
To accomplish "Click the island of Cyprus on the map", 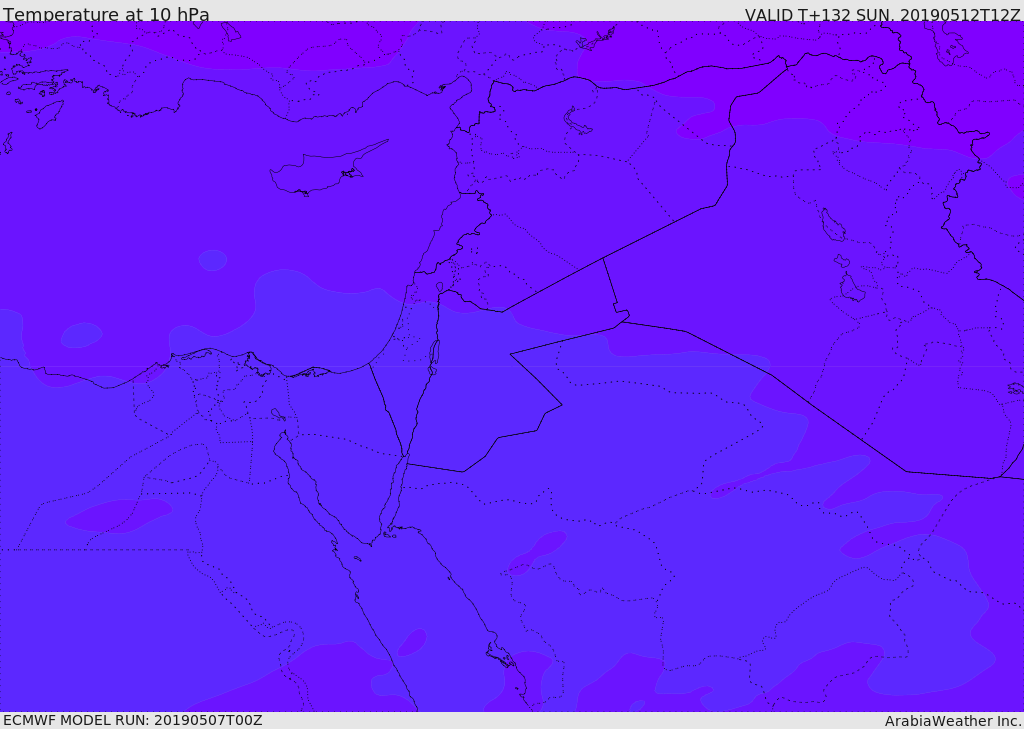I will pyautogui.click(x=327, y=170).
